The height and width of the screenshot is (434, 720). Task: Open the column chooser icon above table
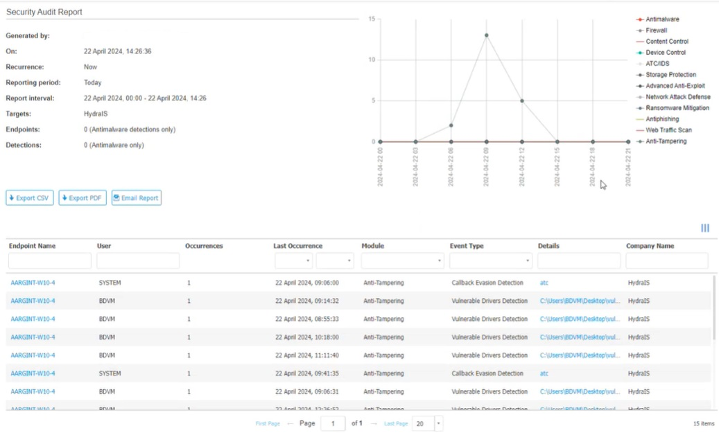coord(705,228)
